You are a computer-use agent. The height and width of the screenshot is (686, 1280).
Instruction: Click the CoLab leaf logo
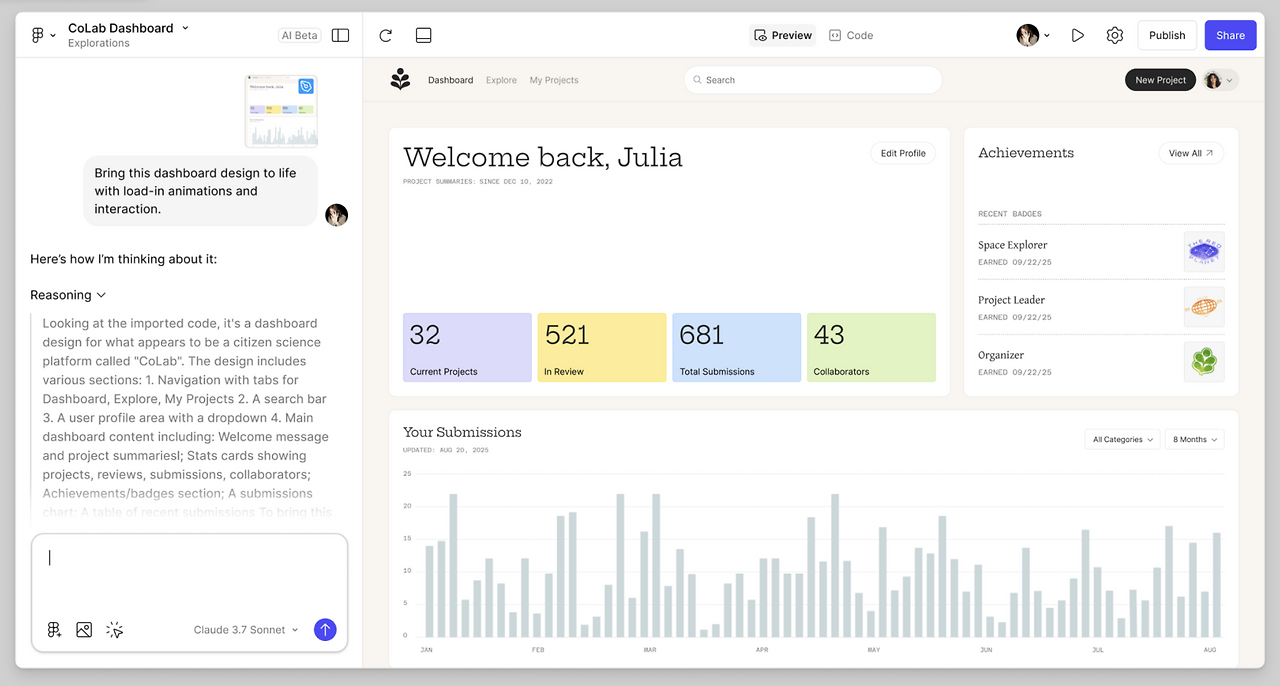click(401, 80)
